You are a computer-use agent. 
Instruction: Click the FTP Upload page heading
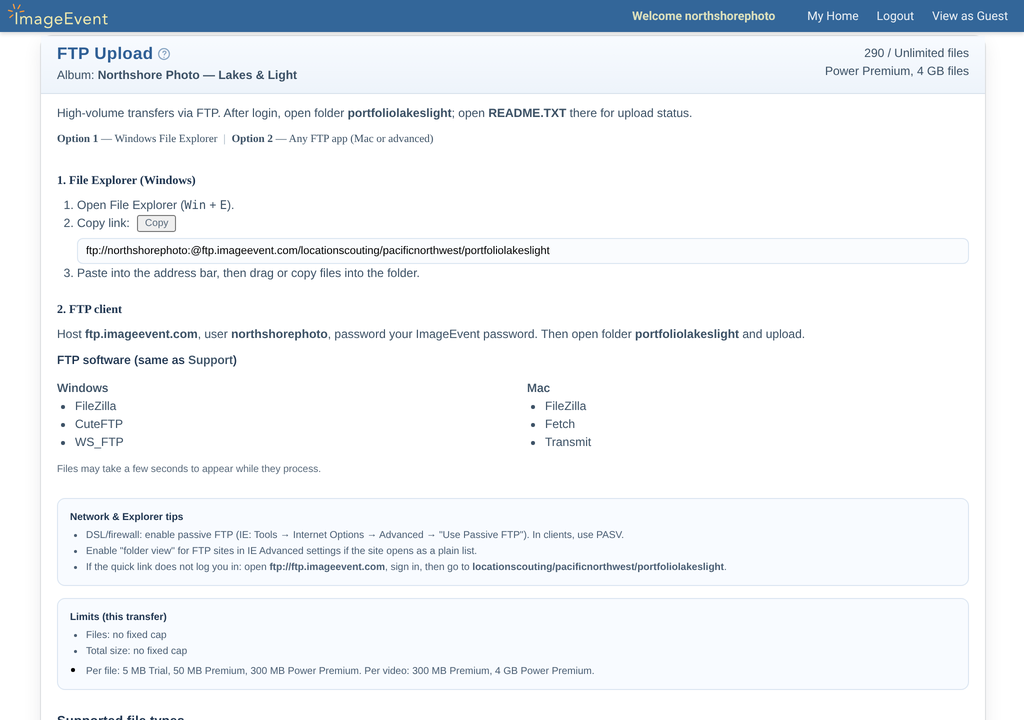104,54
